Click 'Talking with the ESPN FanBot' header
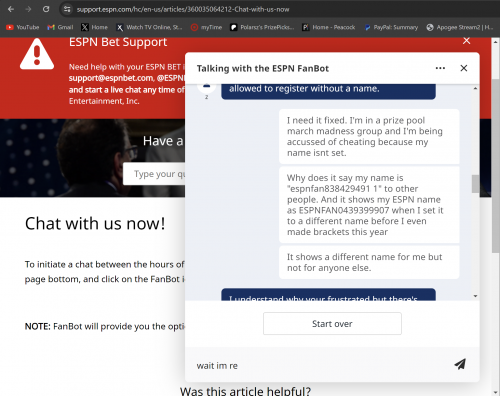500x396 pixels. click(263, 68)
